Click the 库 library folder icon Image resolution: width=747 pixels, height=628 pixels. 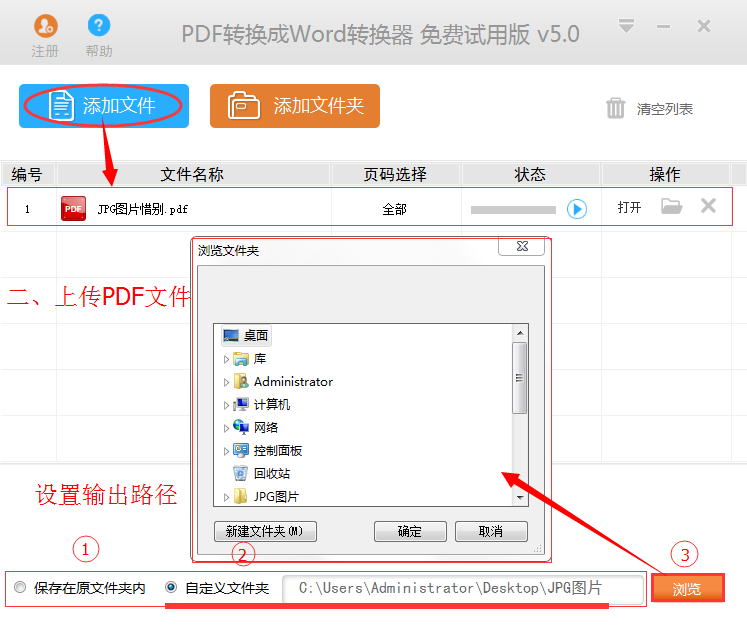[241, 359]
